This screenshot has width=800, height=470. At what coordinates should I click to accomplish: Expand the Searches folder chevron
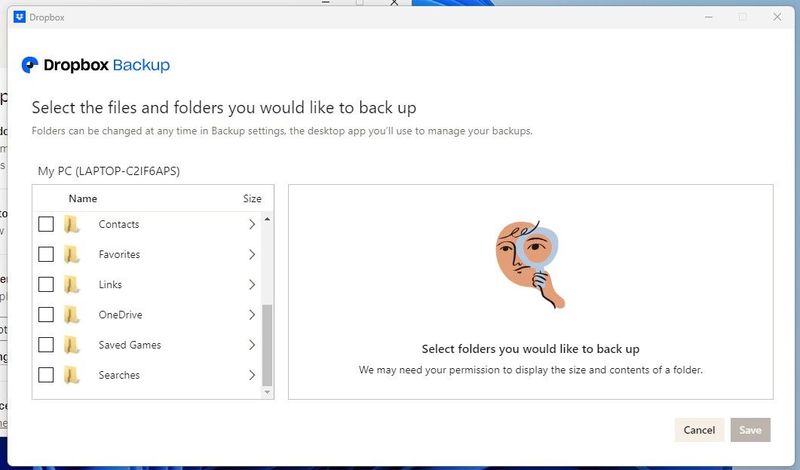(x=252, y=375)
